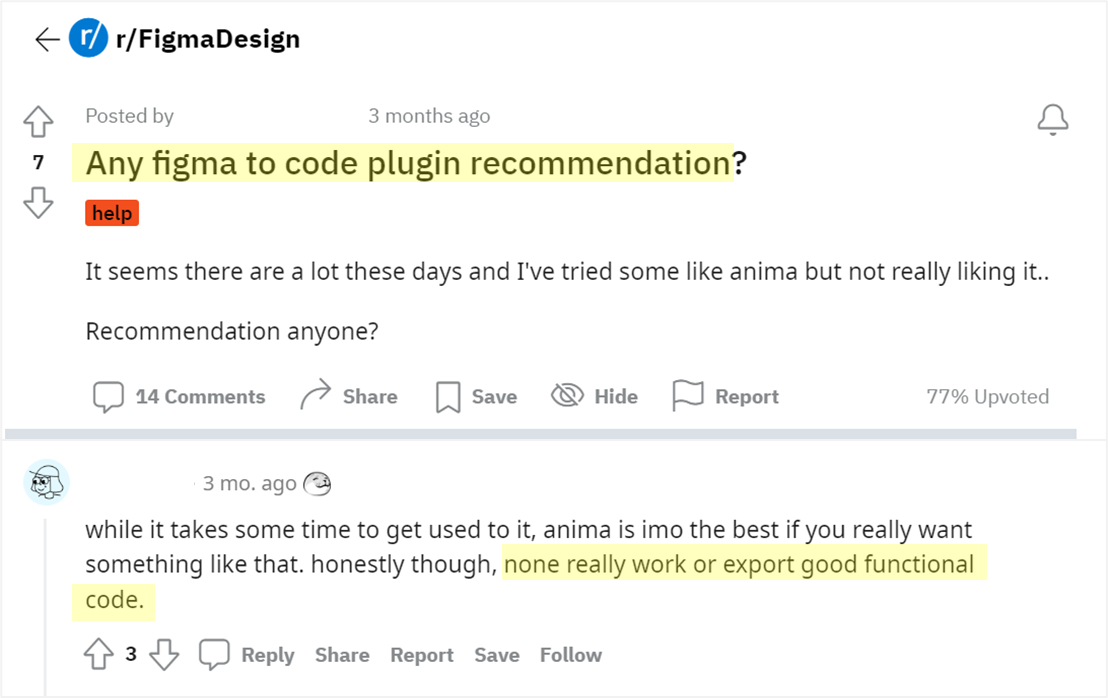
Task: Downvote the post with the down arrow
Action: pos(37,202)
